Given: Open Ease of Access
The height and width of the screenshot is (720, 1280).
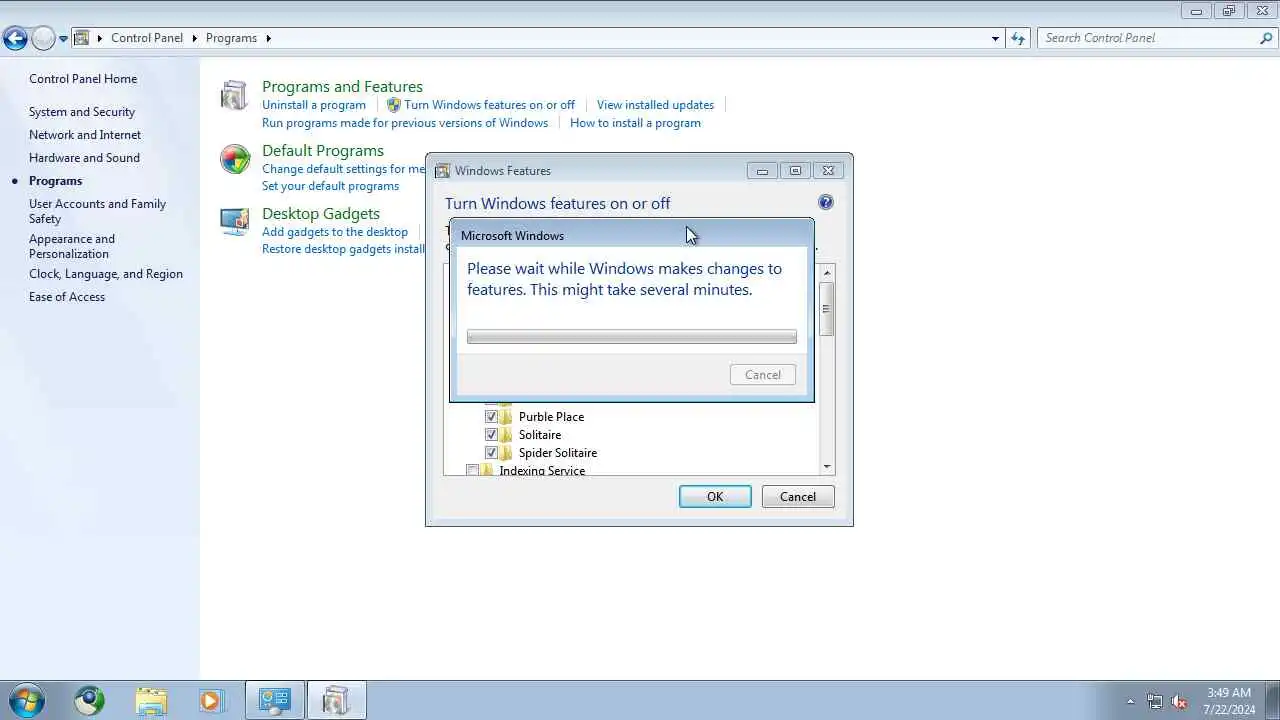Looking at the screenshot, I should [x=67, y=297].
